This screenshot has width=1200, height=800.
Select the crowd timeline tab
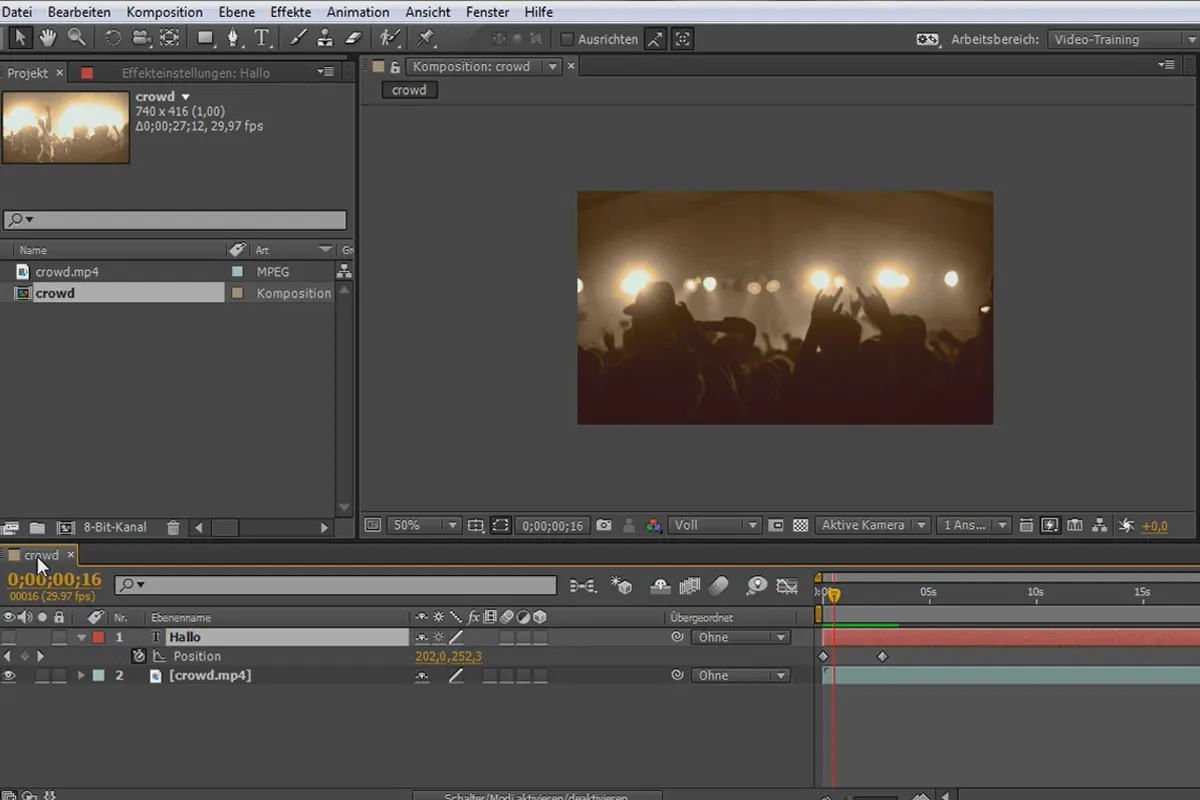[x=41, y=555]
